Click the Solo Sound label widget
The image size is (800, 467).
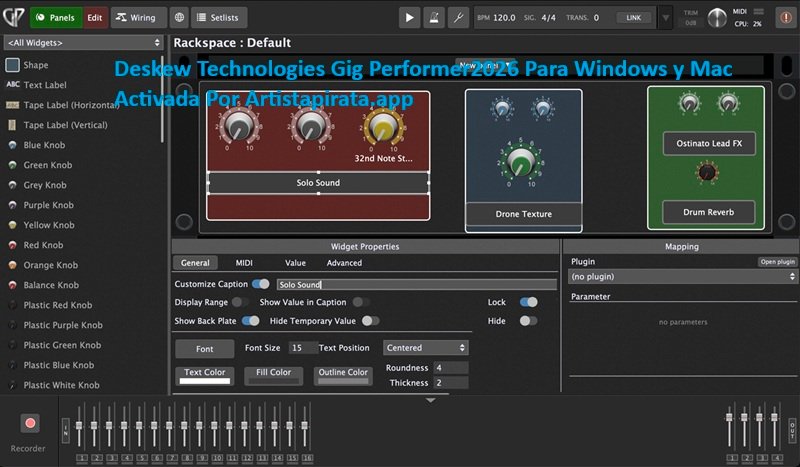318,183
